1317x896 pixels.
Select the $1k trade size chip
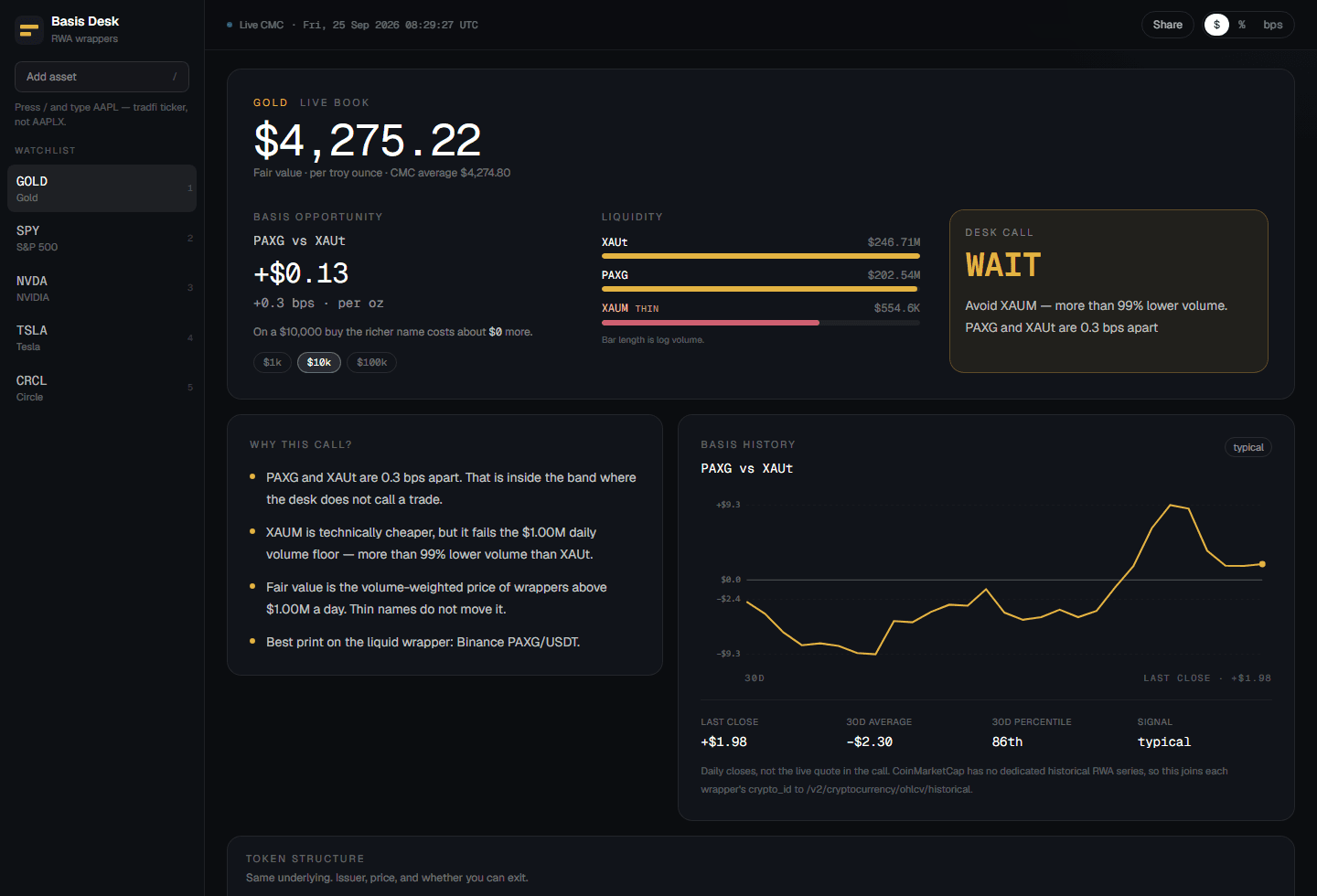coord(273,363)
